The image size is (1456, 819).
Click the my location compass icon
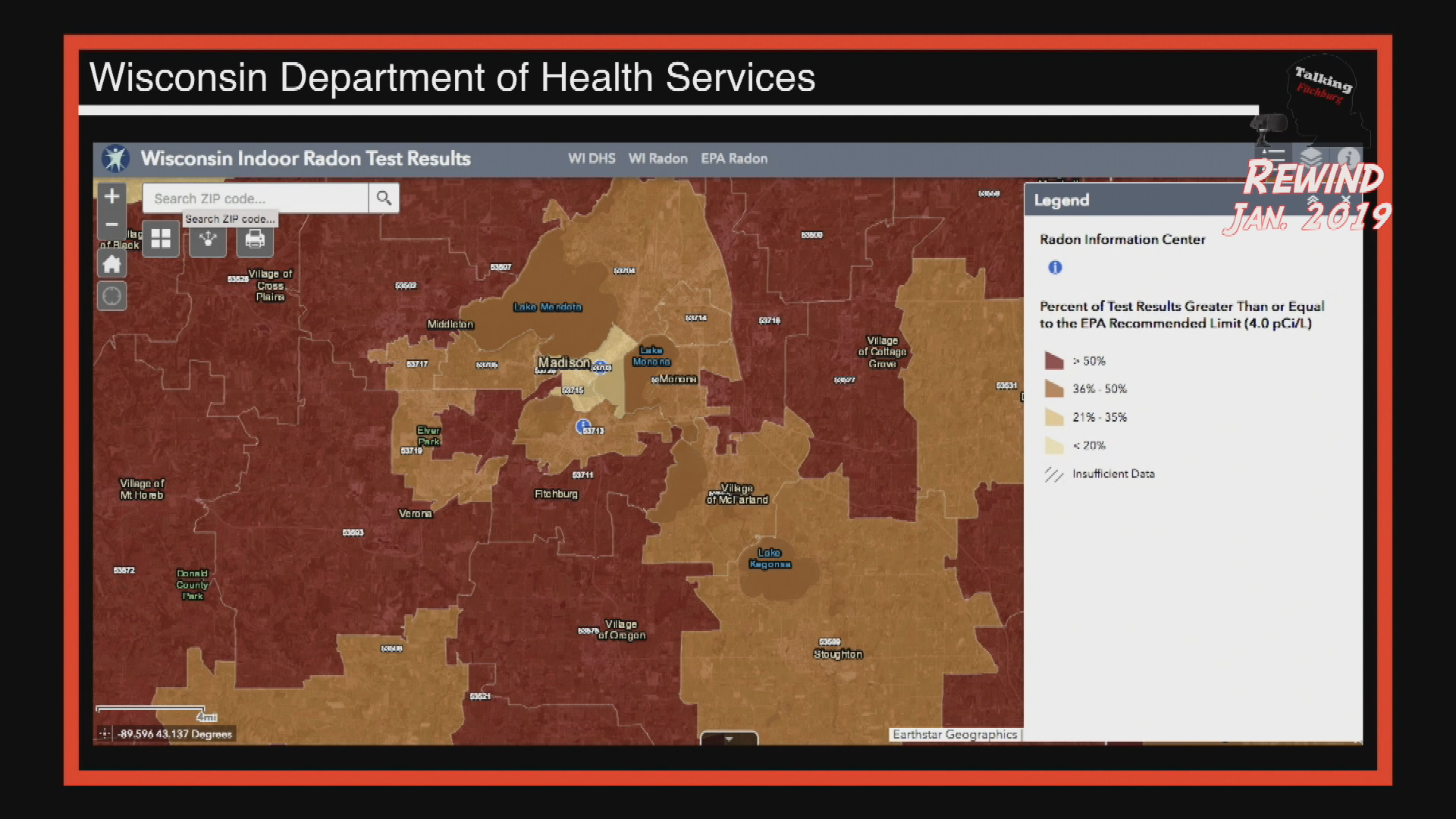click(111, 297)
